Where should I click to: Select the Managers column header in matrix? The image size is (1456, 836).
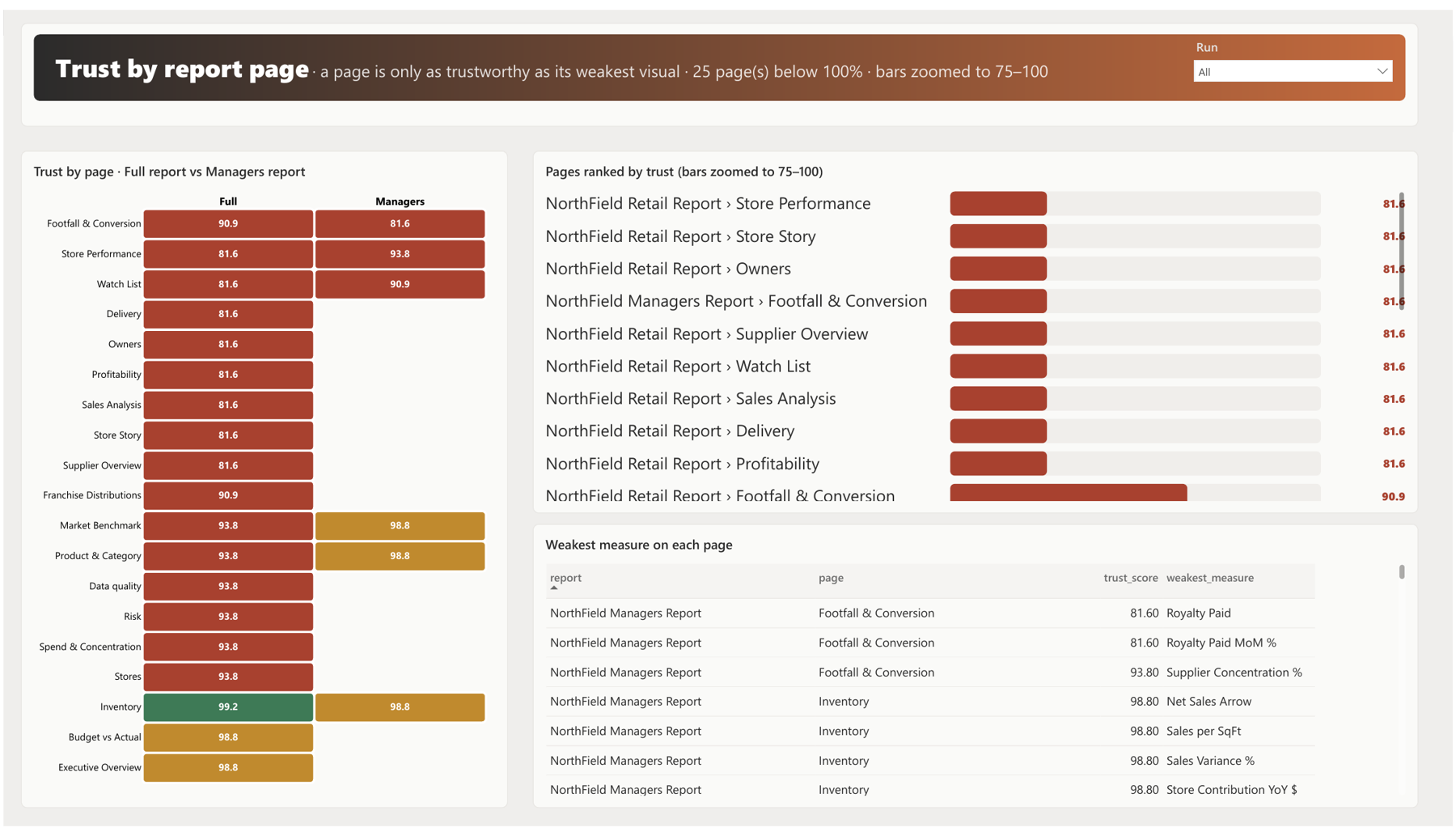(400, 202)
